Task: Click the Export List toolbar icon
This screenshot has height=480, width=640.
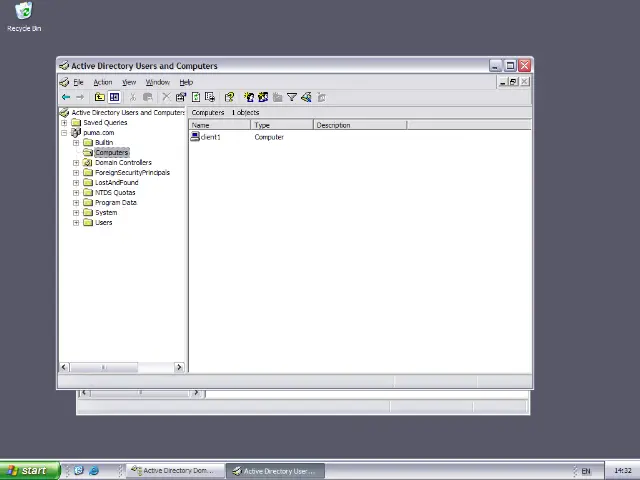Action: [x=210, y=97]
